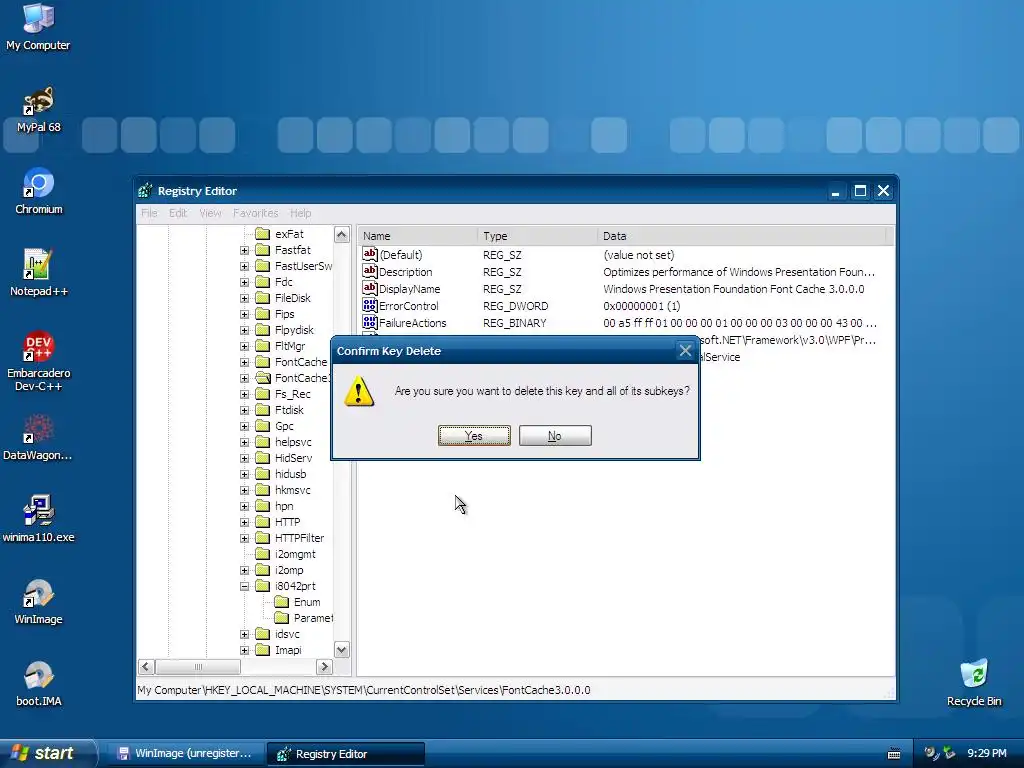Confirm deletion with Yes button
This screenshot has width=1024, height=768.
tap(474, 436)
